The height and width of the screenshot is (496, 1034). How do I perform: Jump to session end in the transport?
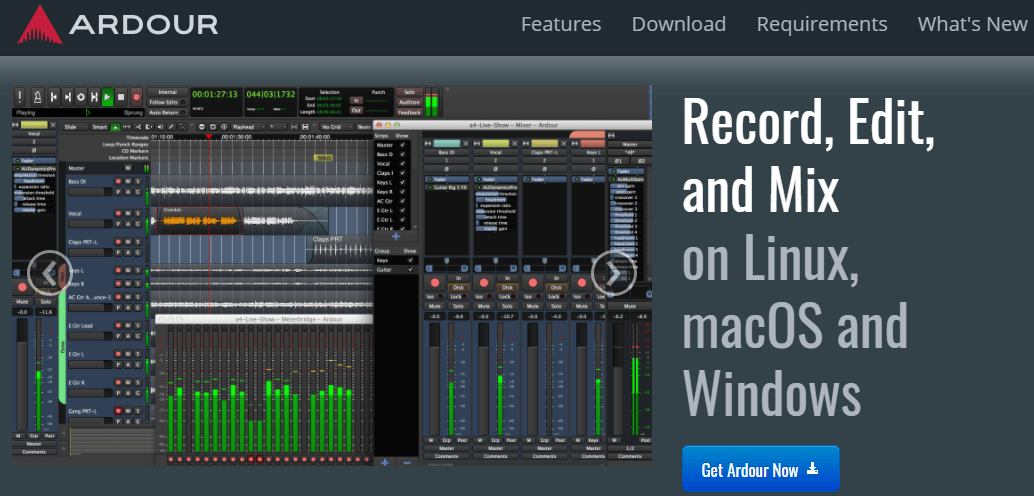click(68, 97)
